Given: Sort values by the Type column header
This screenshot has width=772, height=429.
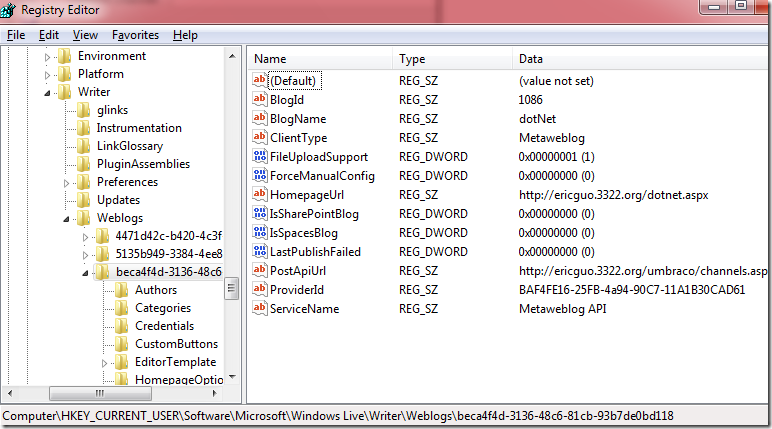Looking at the screenshot, I should (x=412, y=59).
